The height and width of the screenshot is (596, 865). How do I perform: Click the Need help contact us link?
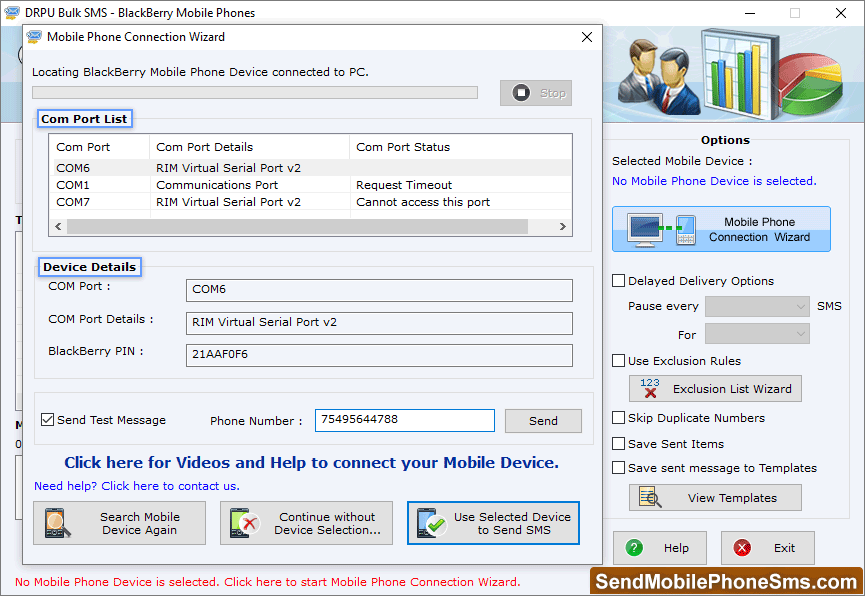[137, 486]
